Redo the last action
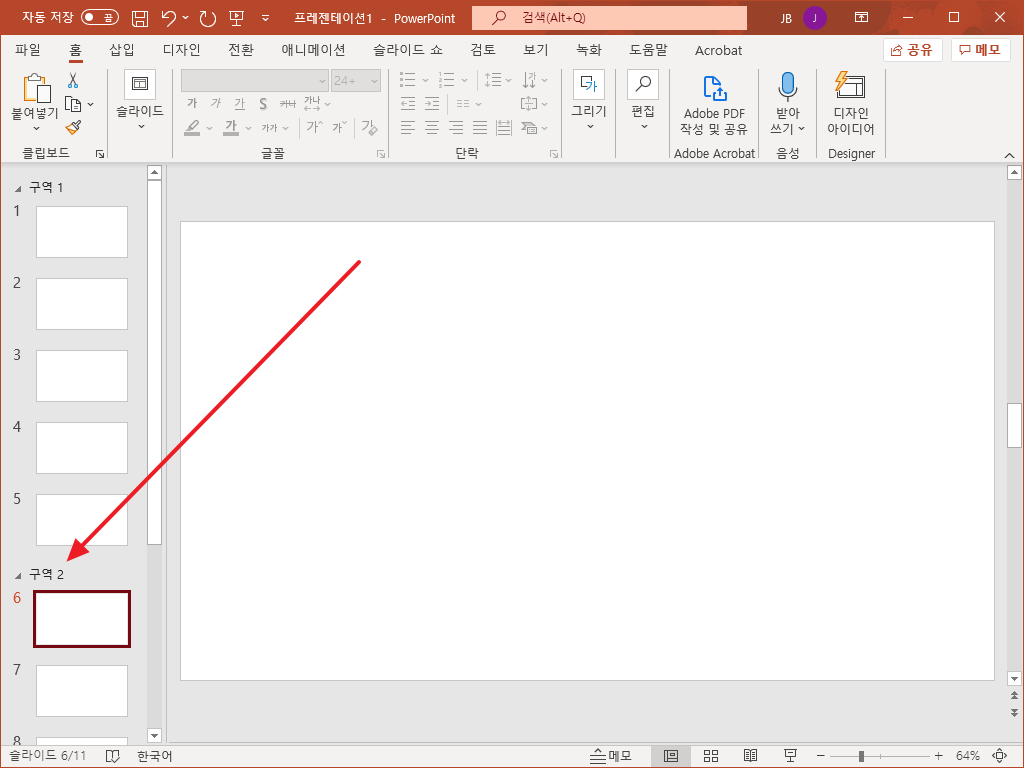 208,18
